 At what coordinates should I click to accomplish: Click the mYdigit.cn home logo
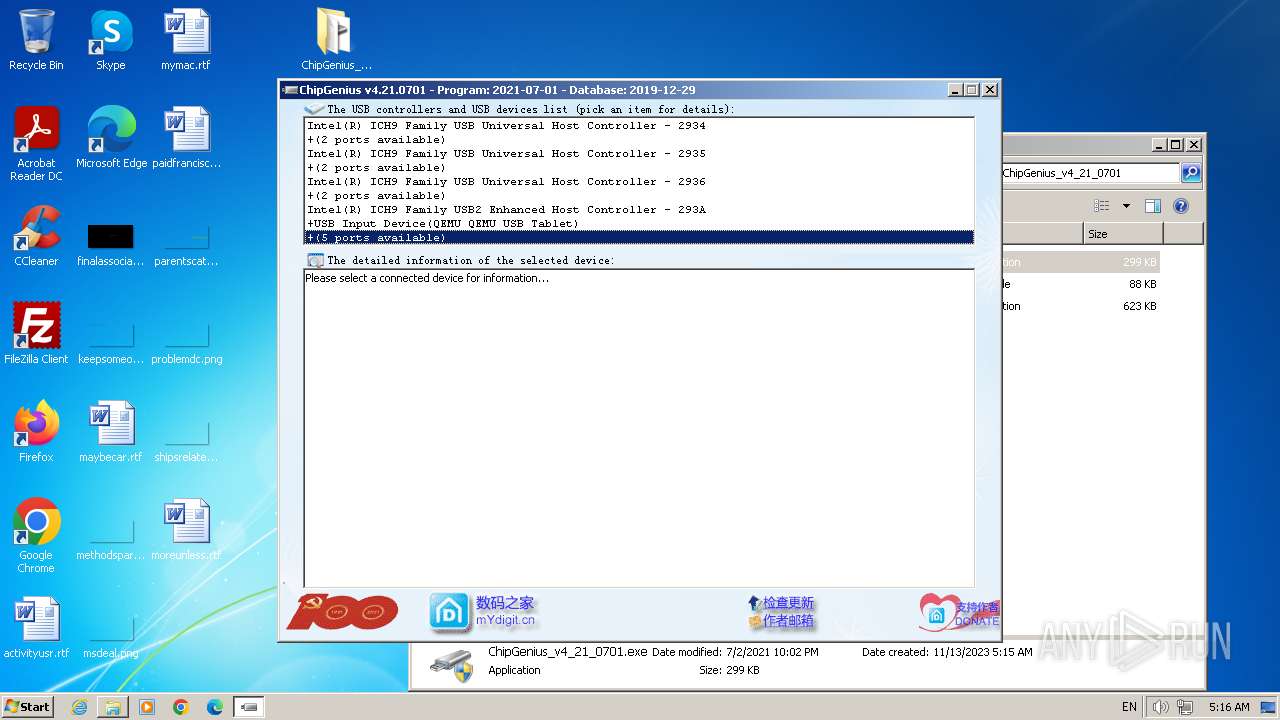(x=449, y=612)
